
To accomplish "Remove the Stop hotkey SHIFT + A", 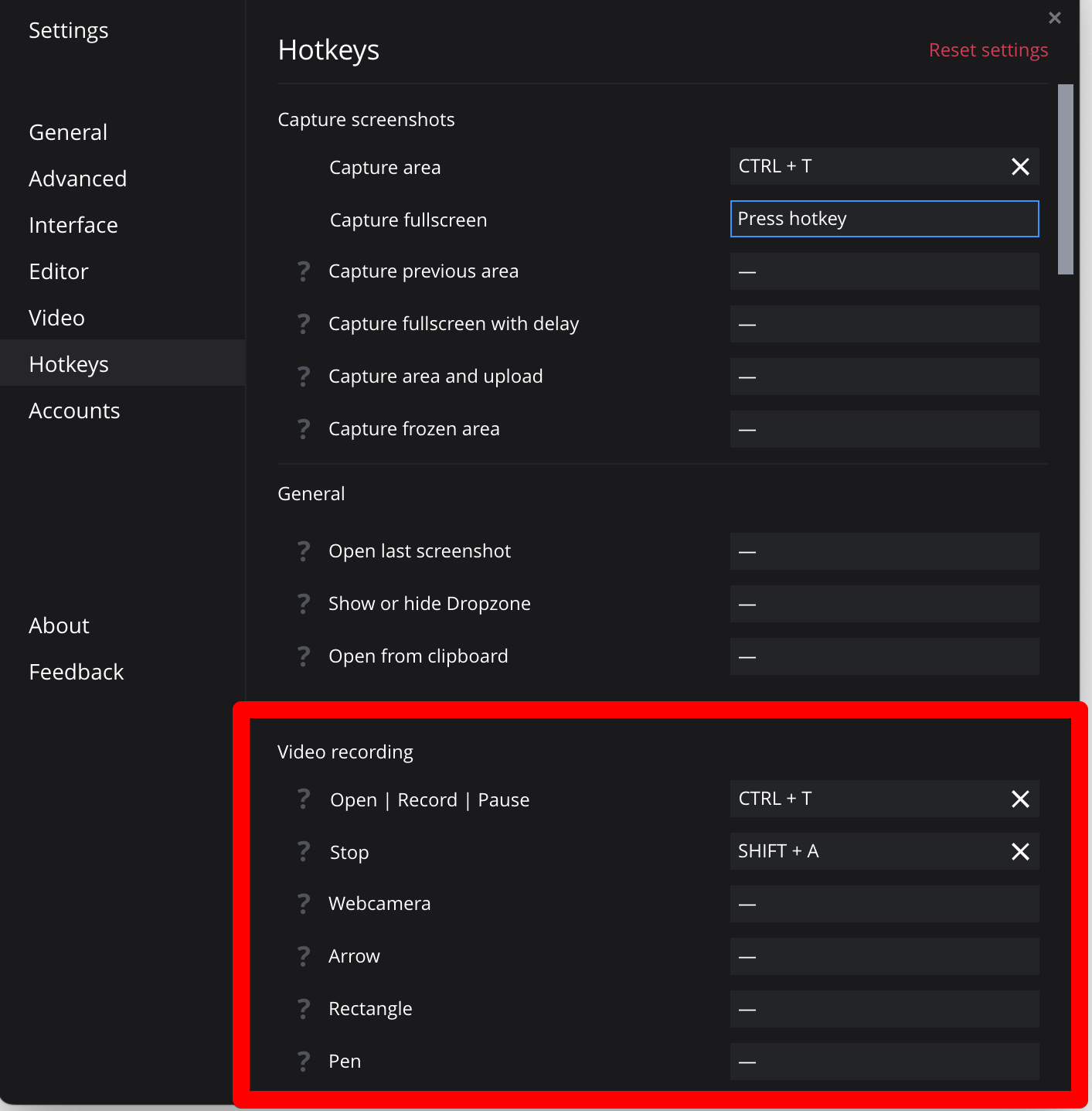I will (1020, 852).
